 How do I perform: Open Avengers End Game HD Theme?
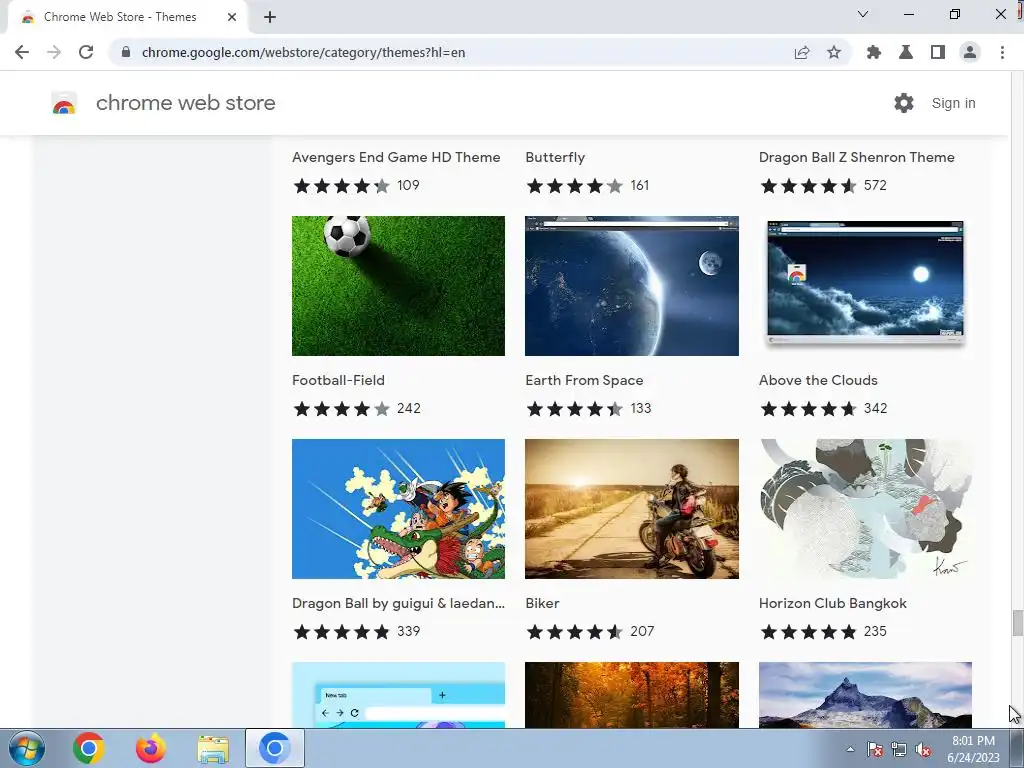396,157
